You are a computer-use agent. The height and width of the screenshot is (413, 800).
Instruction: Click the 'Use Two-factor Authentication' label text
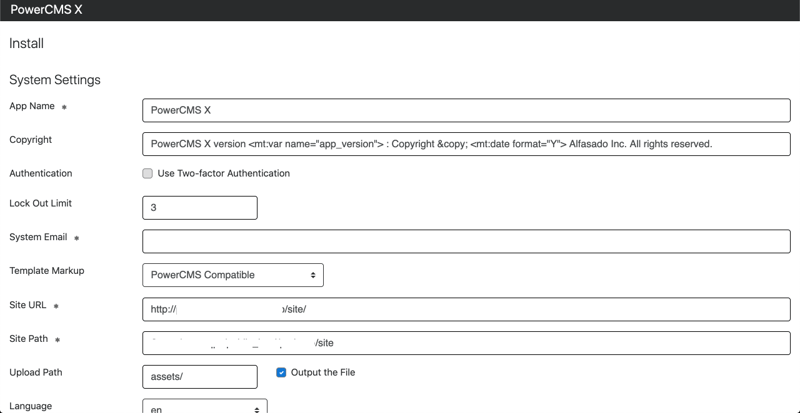click(223, 173)
